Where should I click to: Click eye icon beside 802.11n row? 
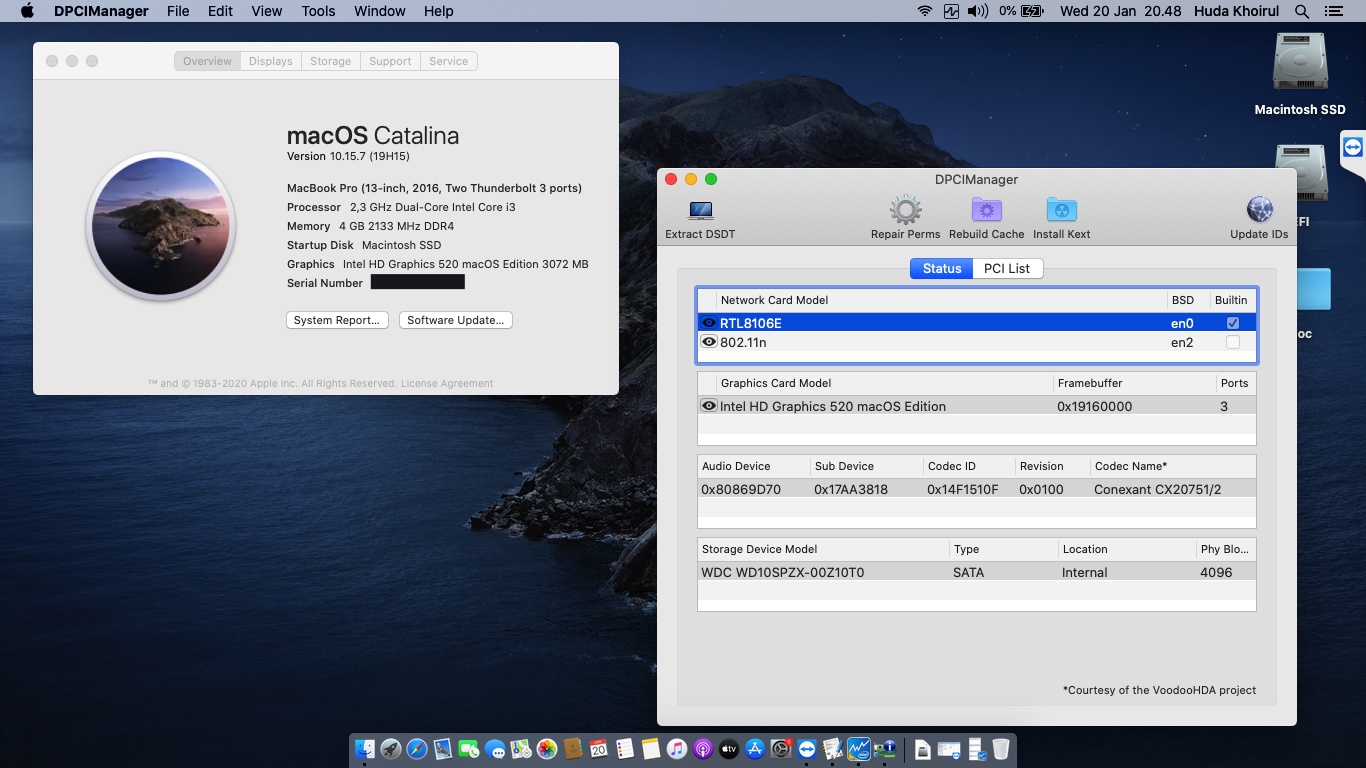[709, 342]
